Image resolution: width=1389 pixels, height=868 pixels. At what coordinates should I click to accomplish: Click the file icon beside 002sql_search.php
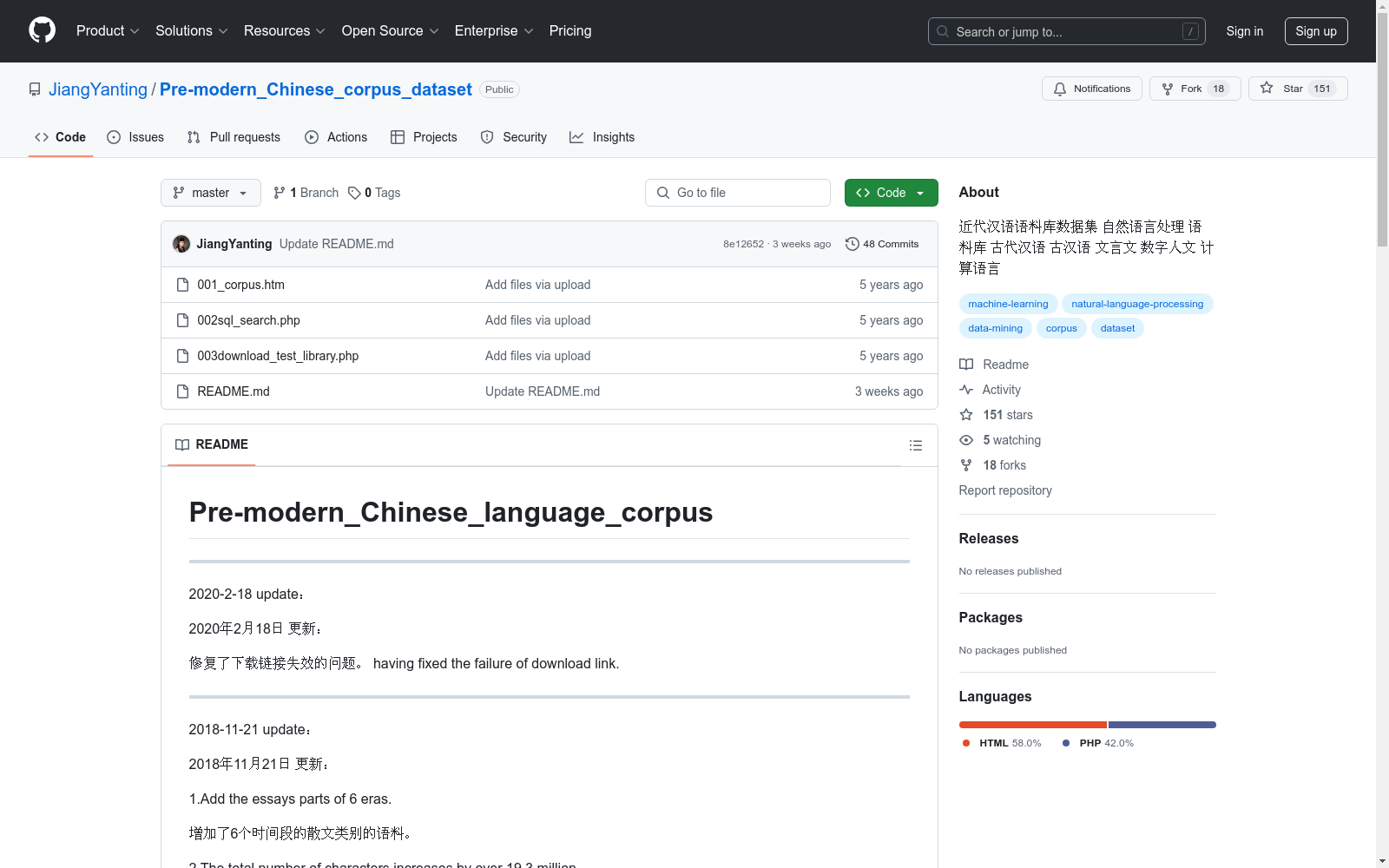pyautogui.click(x=182, y=320)
